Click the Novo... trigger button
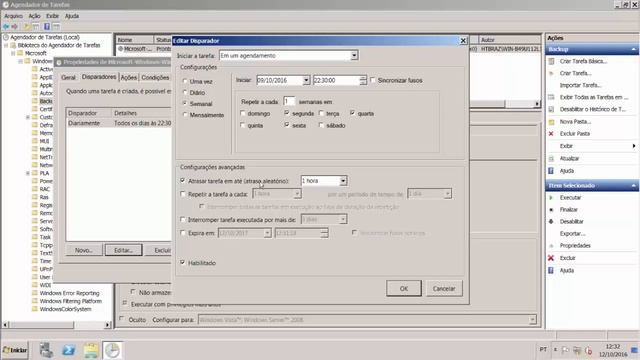Image resolution: width=640 pixels, height=360 pixels. point(84,250)
